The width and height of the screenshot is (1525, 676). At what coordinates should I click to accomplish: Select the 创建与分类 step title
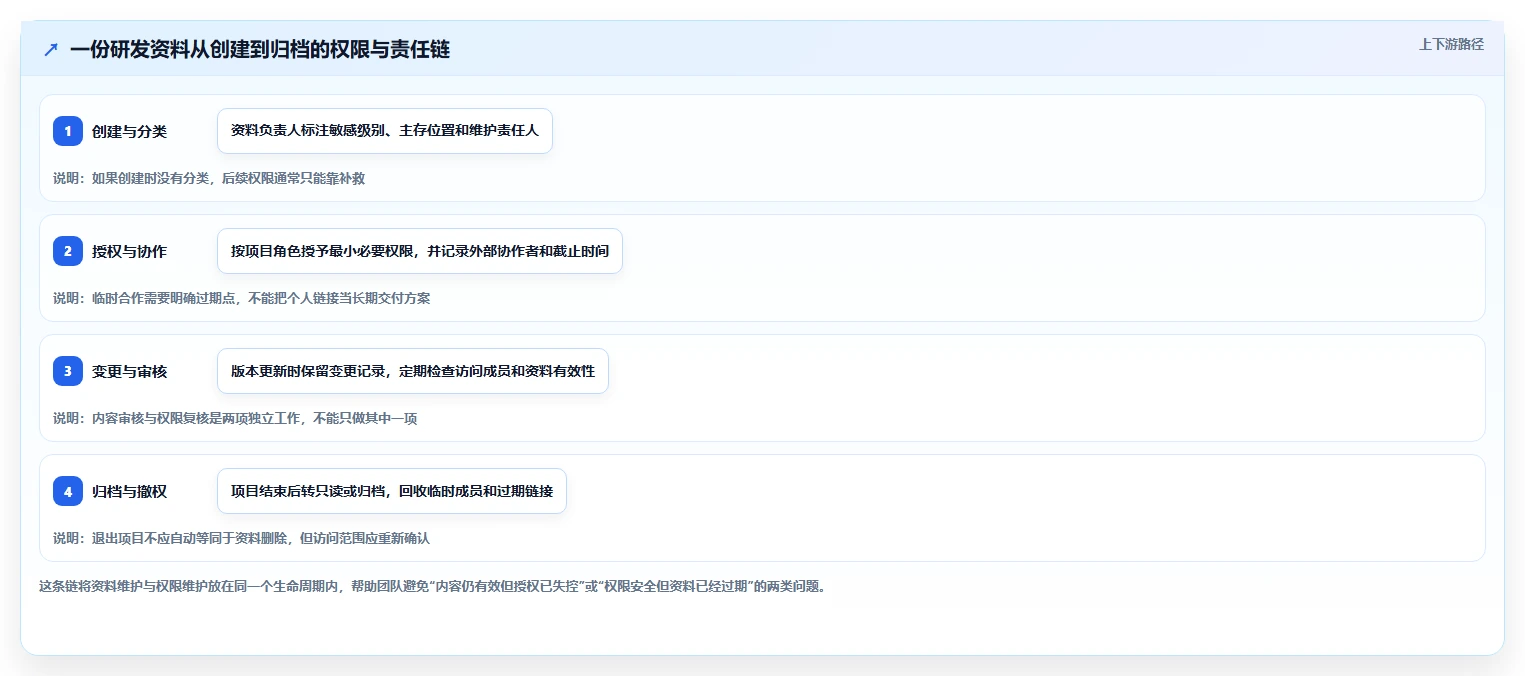click(x=130, y=131)
